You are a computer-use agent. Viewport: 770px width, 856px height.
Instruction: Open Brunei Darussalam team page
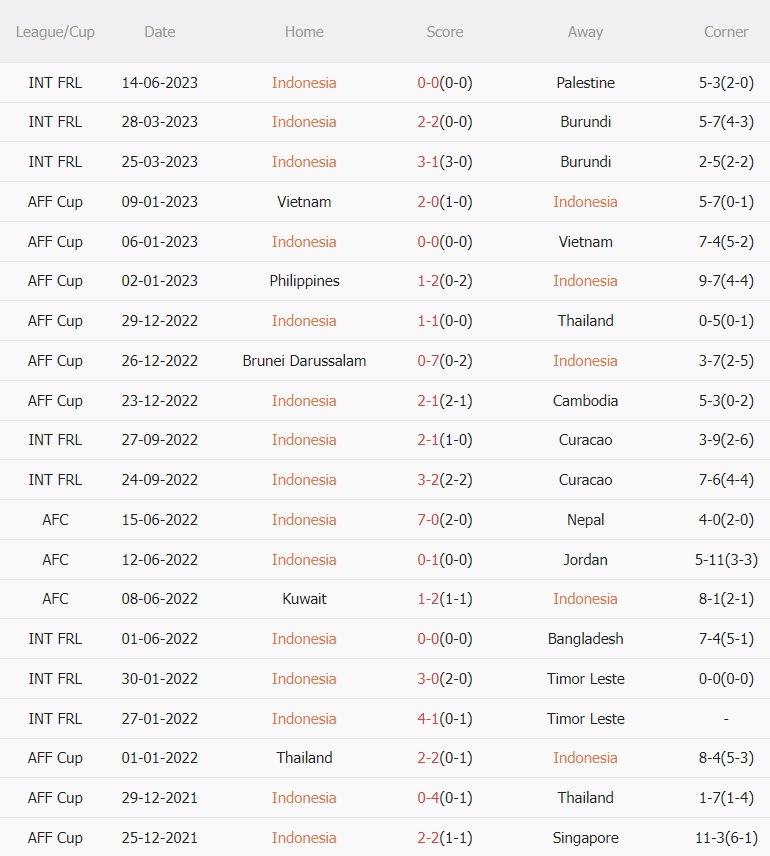pos(304,361)
